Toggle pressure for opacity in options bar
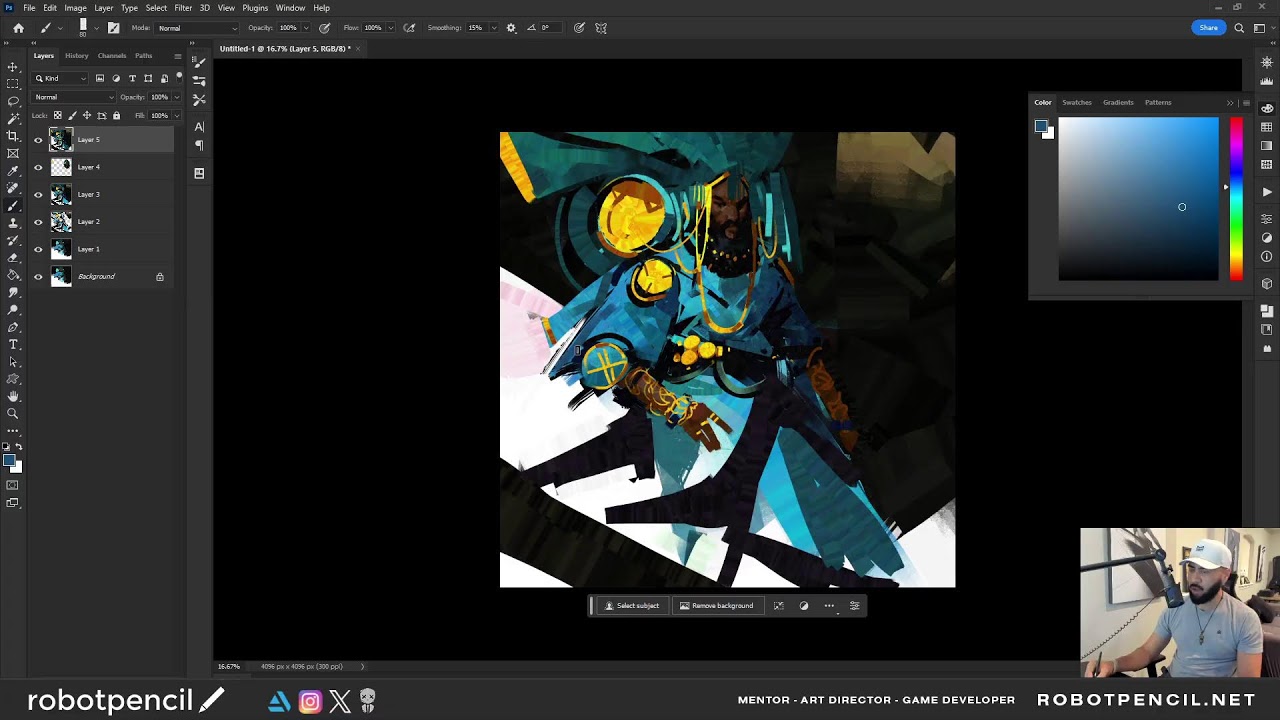Image resolution: width=1280 pixels, height=720 pixels. pos(325,28)
